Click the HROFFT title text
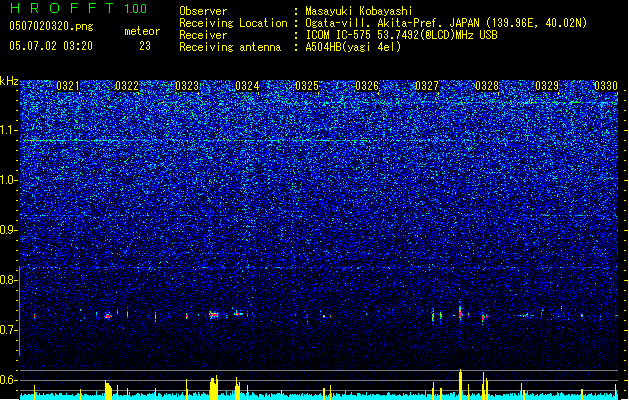This screenshot has height=400, width=629. click(x=62, y=8)
